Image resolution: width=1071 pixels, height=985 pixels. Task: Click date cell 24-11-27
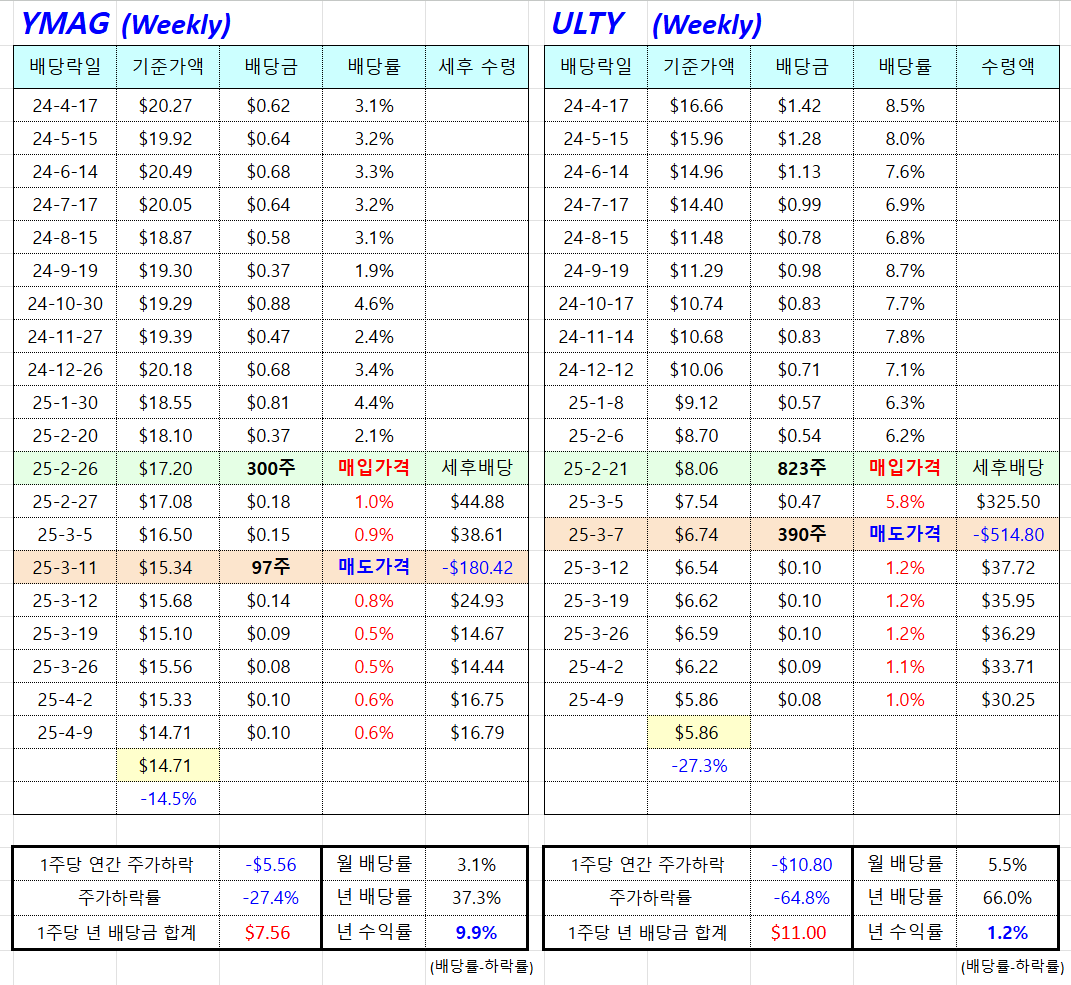[x=65, y=337]
